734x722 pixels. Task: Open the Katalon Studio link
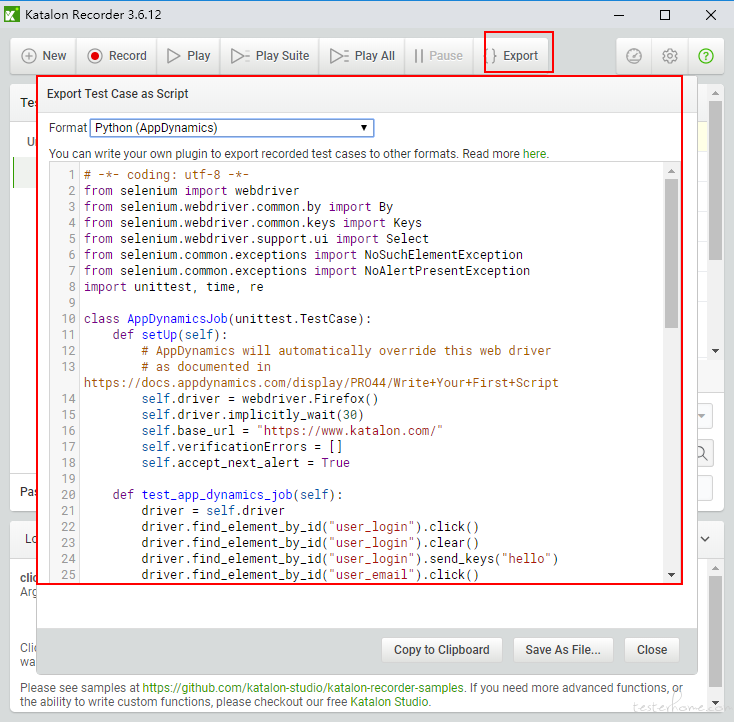(x=389, y=701)
